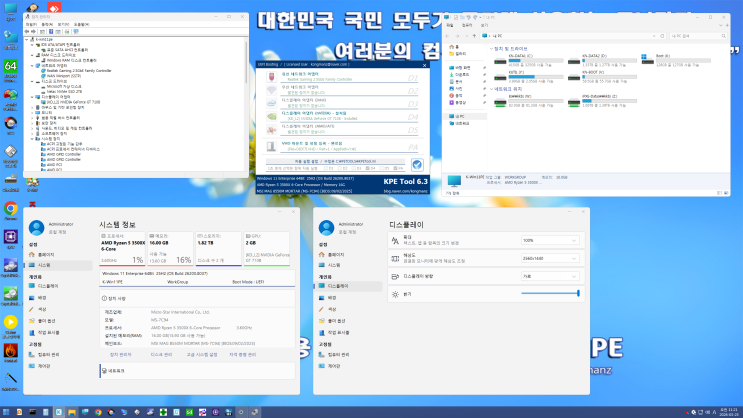
Task: Open the File menu in Device Manager
Action: pos(31,24)
